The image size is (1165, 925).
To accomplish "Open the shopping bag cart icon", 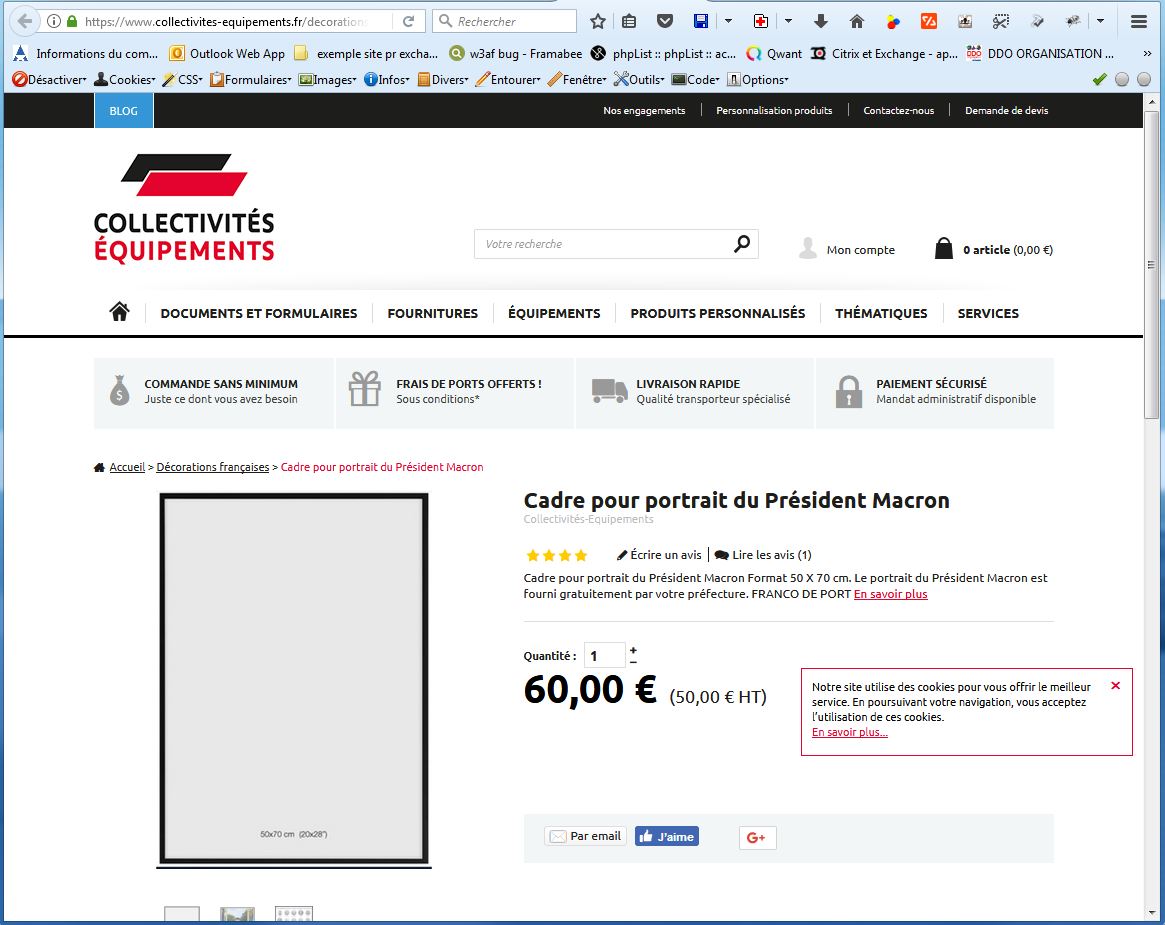I will pos(944,248).
